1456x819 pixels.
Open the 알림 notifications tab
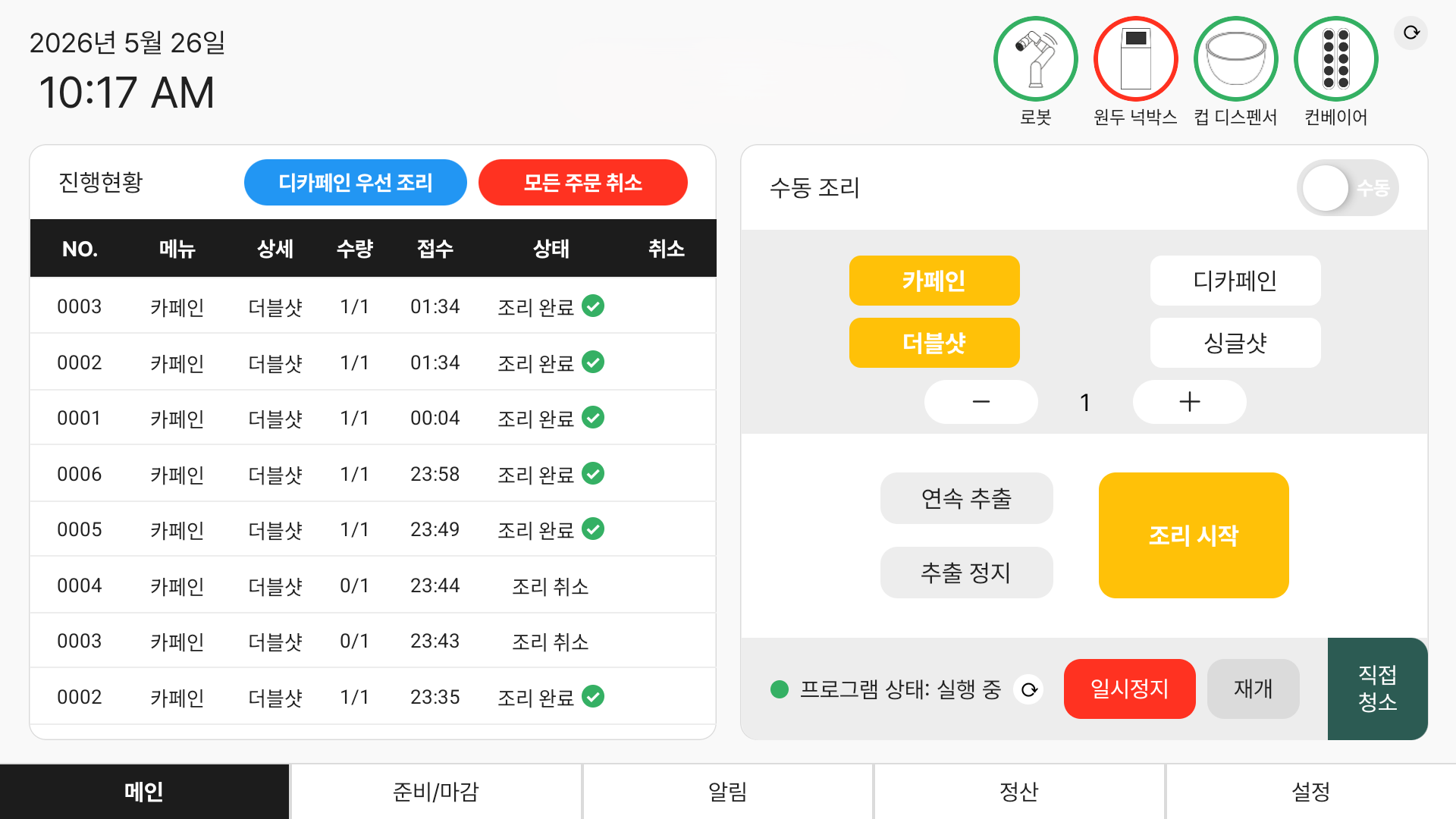pos(728,792)
